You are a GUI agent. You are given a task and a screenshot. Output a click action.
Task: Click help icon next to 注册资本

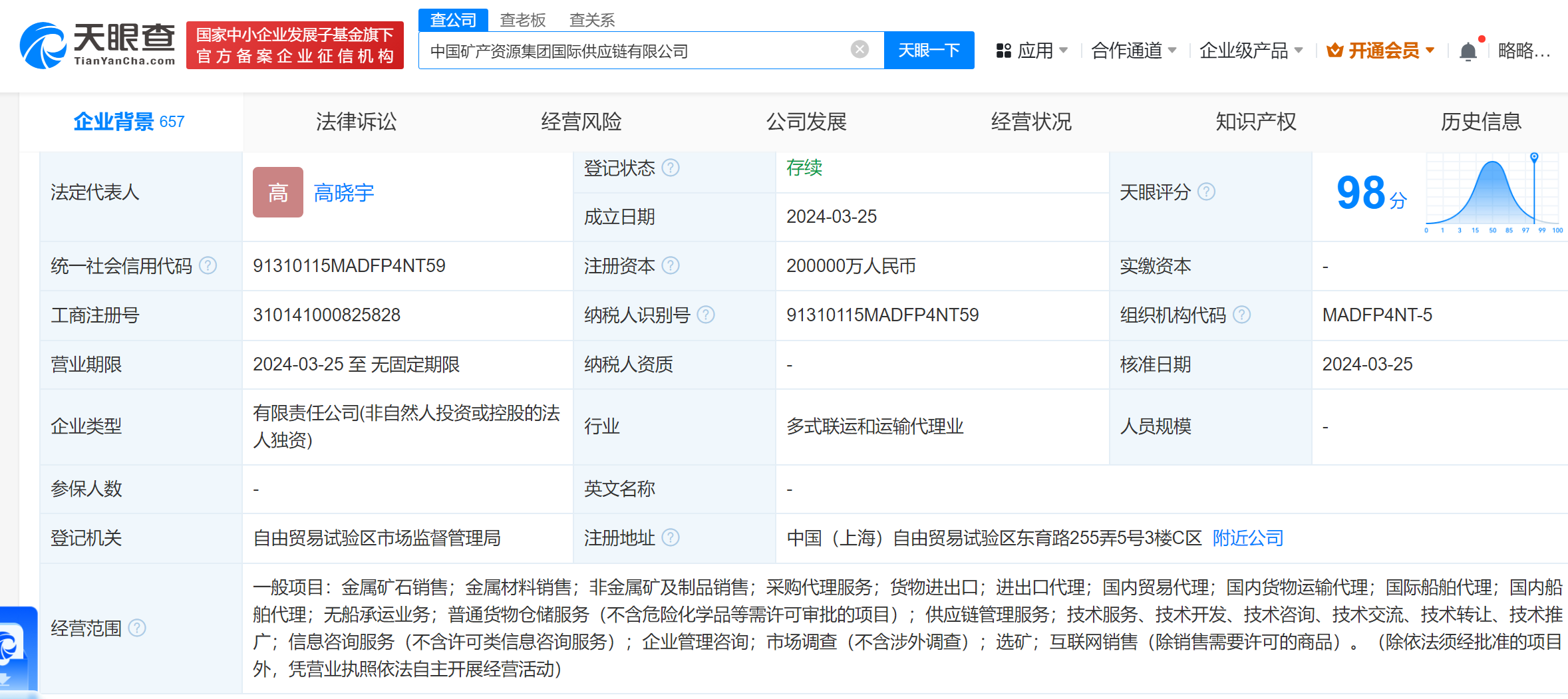pyautogui.click(x=671, y=266)
